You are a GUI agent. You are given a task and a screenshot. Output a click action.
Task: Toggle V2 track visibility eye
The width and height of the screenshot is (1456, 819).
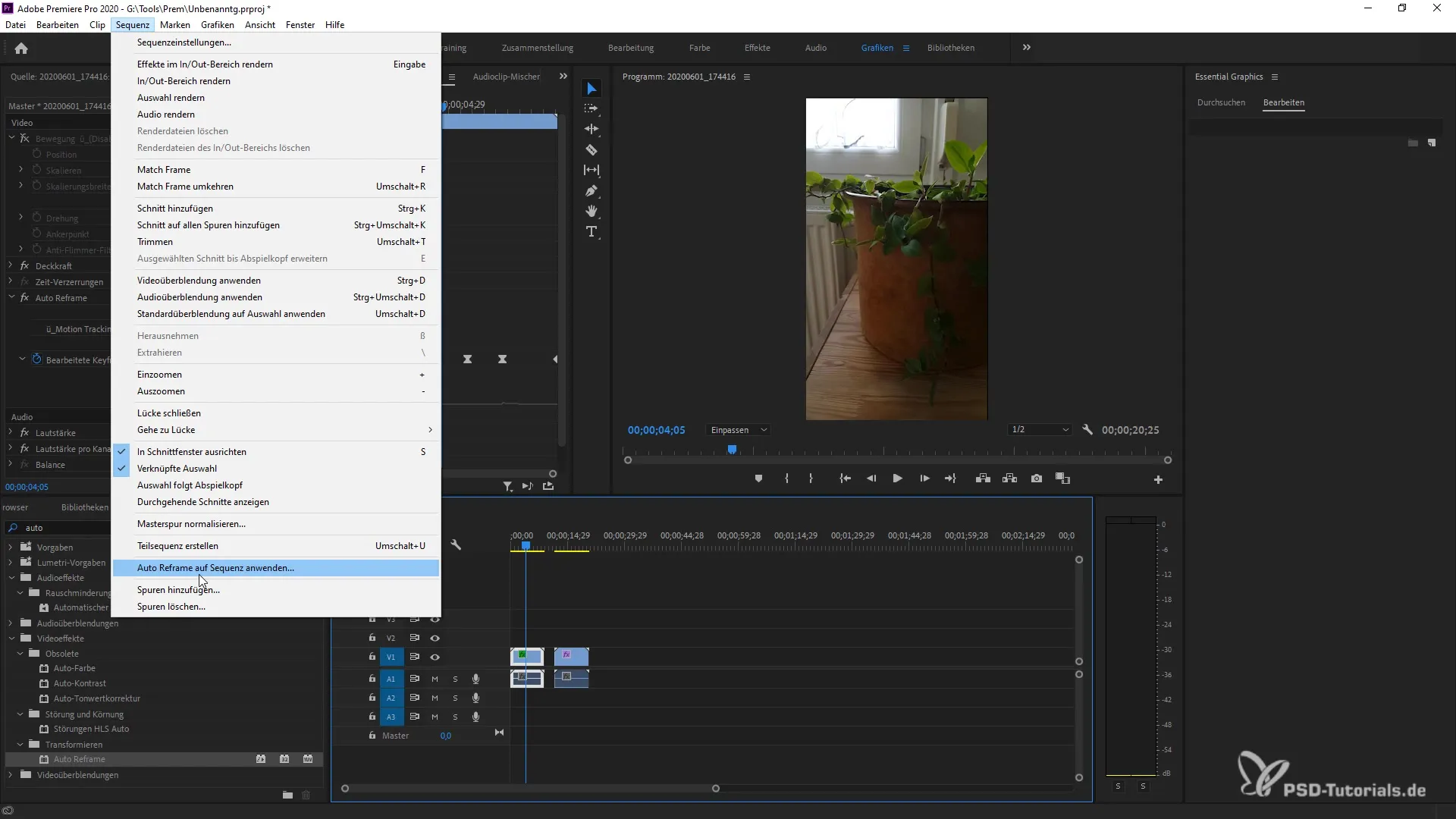[435, 639]
